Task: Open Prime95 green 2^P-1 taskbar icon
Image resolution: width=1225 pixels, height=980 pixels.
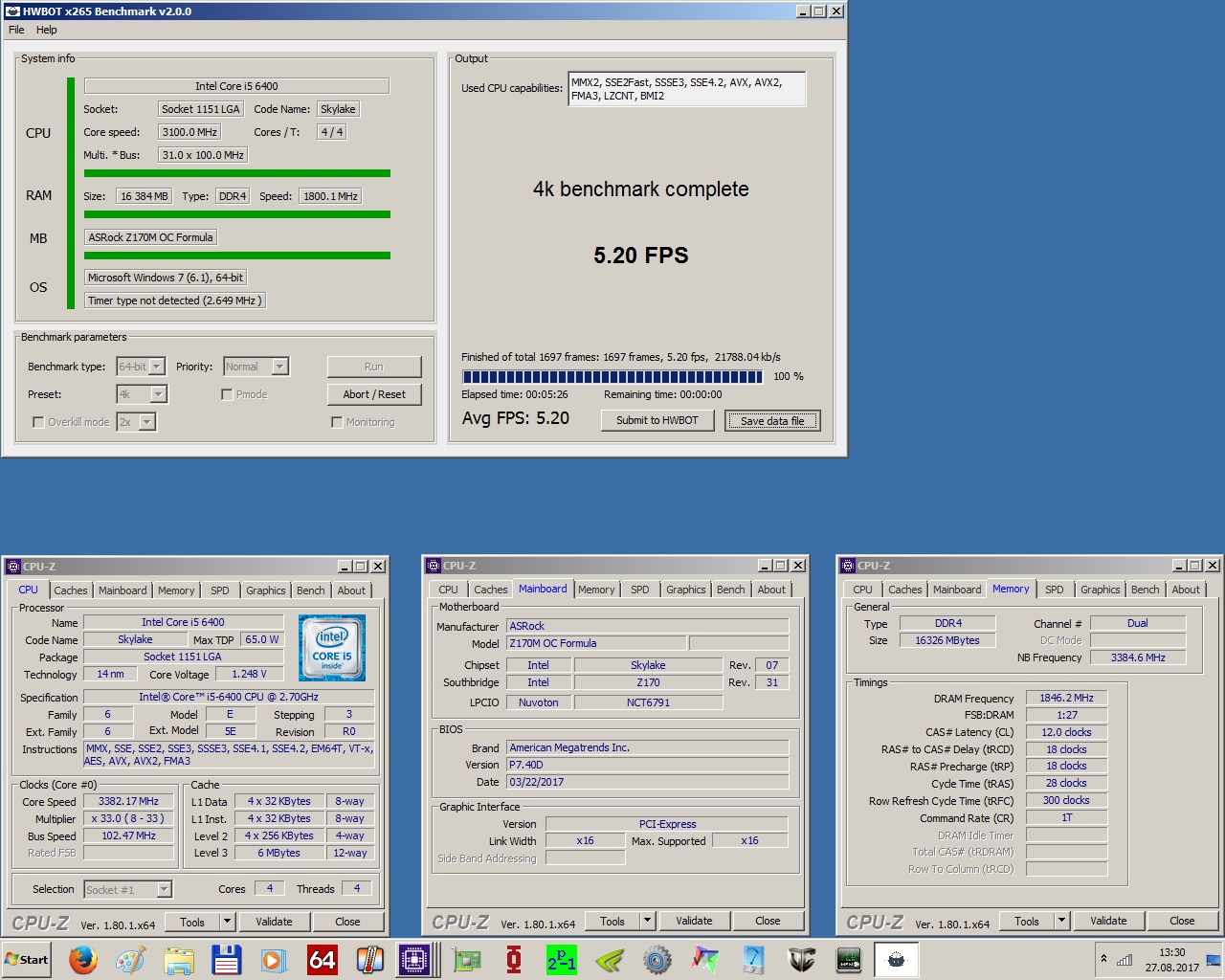Action: pyautogui.click(x=562, y=959)
